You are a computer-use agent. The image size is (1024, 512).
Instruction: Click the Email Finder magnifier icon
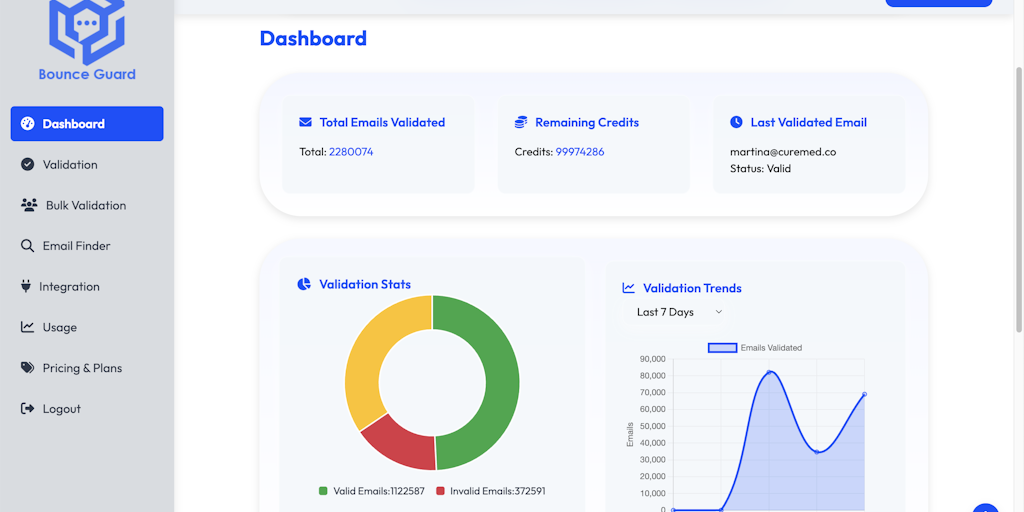(x=27, y=246)
